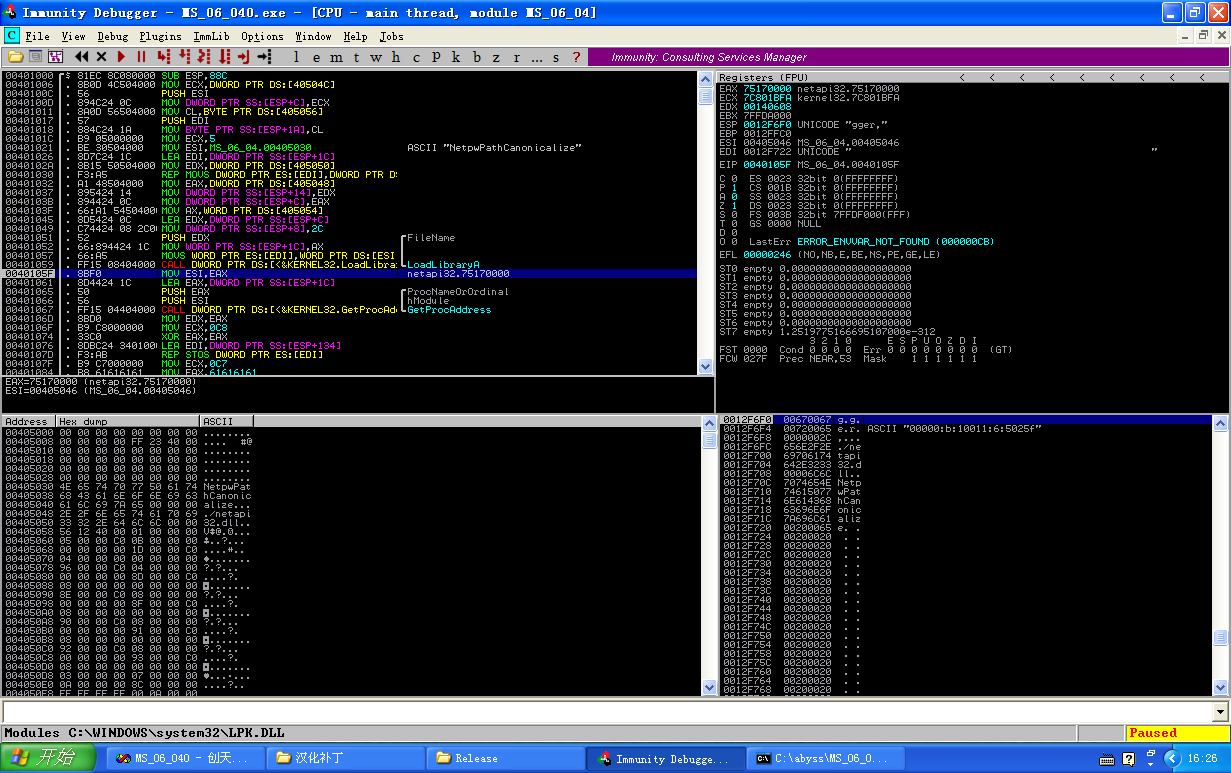Show memory map with the 'm' button
The image size is (1231, 773).
[336, 57]
